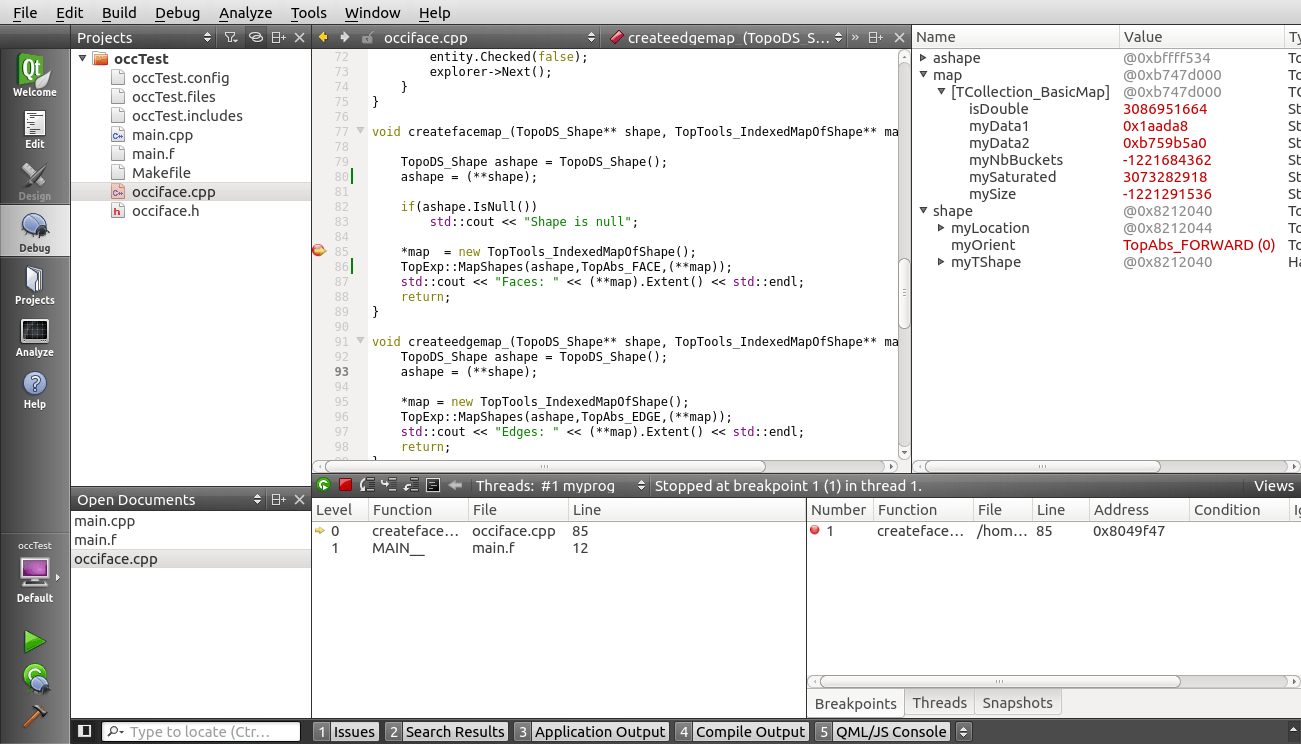
Task: Switch to Analyze mode
Action: coord(35,335)
